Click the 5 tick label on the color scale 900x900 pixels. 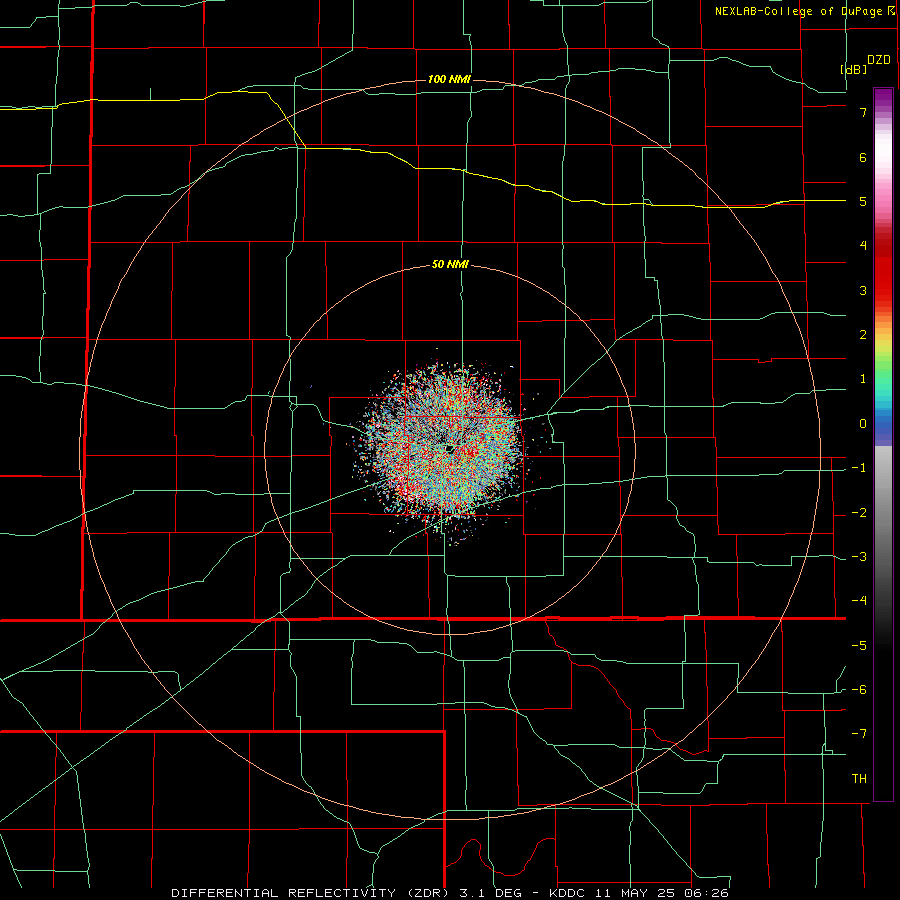tap(863, 201)
